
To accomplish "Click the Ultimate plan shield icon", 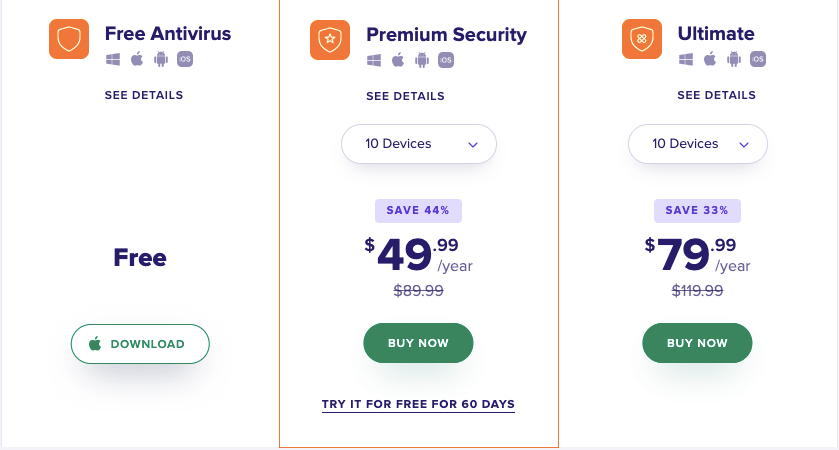I will [x=642, y=39].
